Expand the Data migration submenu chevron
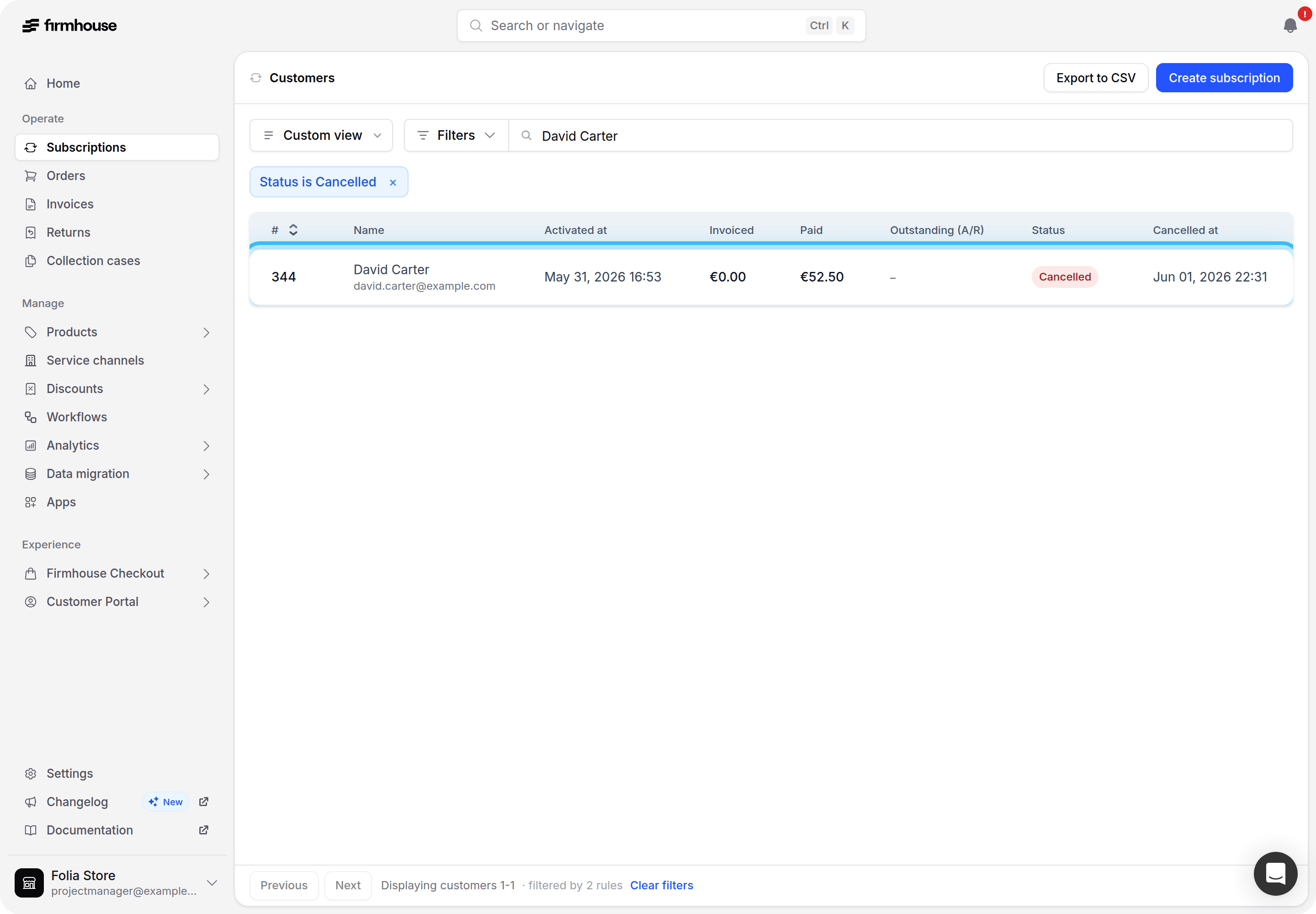The image size is (1316, 914). [207, 474]
